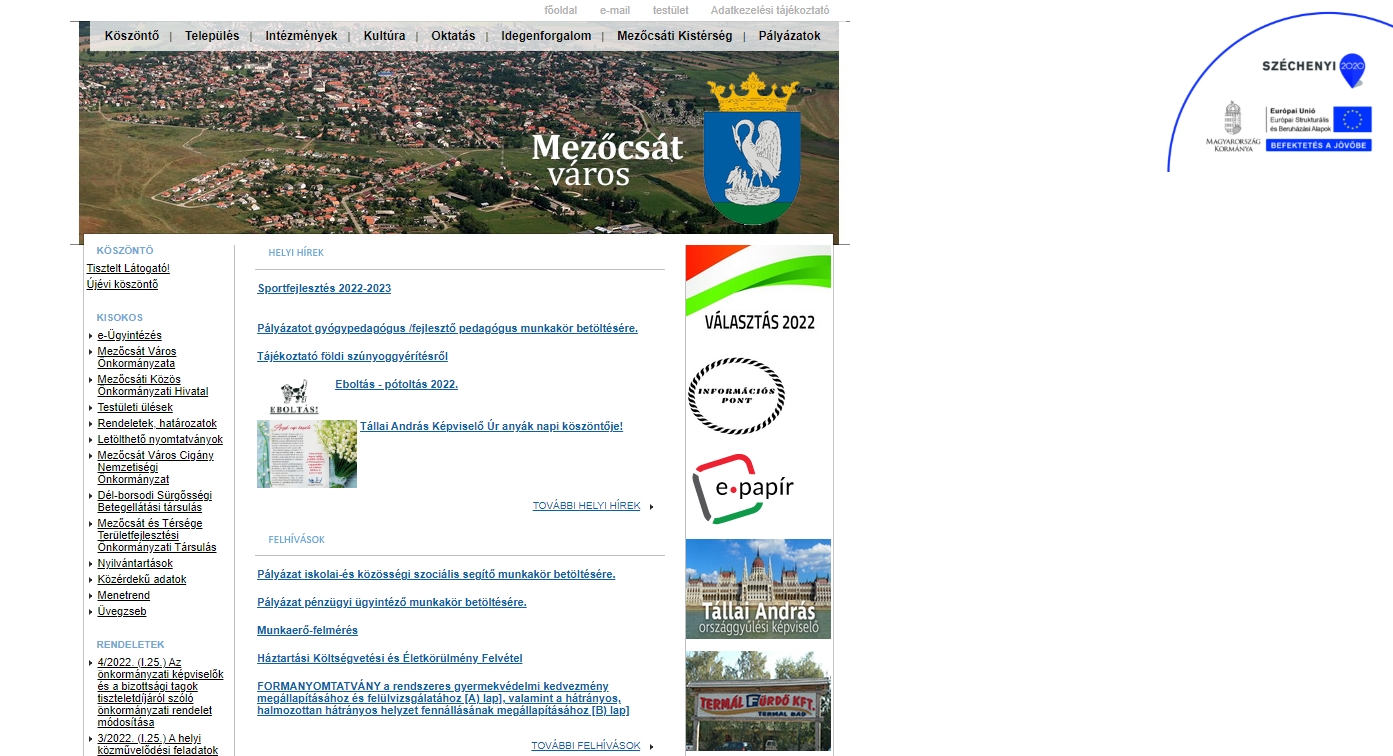Click TOVÁBBI HELYI HÍREK link

(586, 506)
